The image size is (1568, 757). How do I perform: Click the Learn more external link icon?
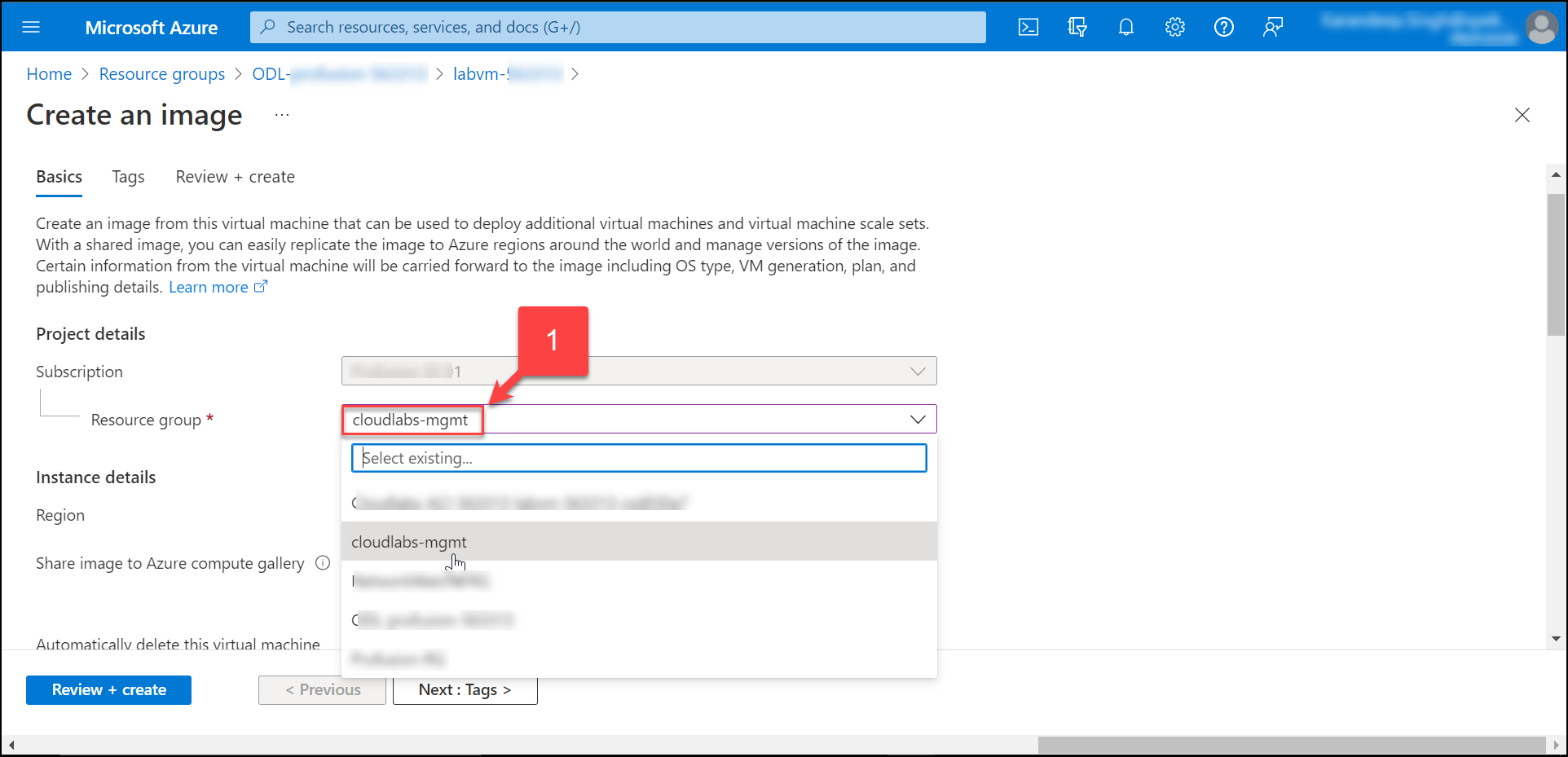[x=261, y=287]
